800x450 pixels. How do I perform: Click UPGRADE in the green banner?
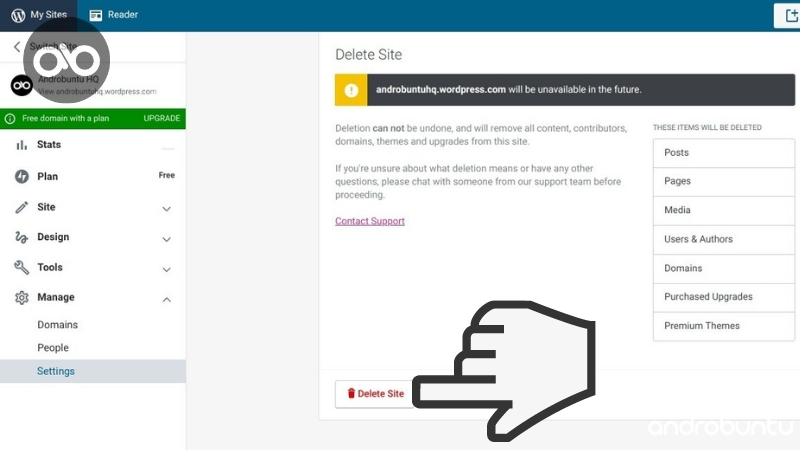pyautogui.click(x=161, y=118)
